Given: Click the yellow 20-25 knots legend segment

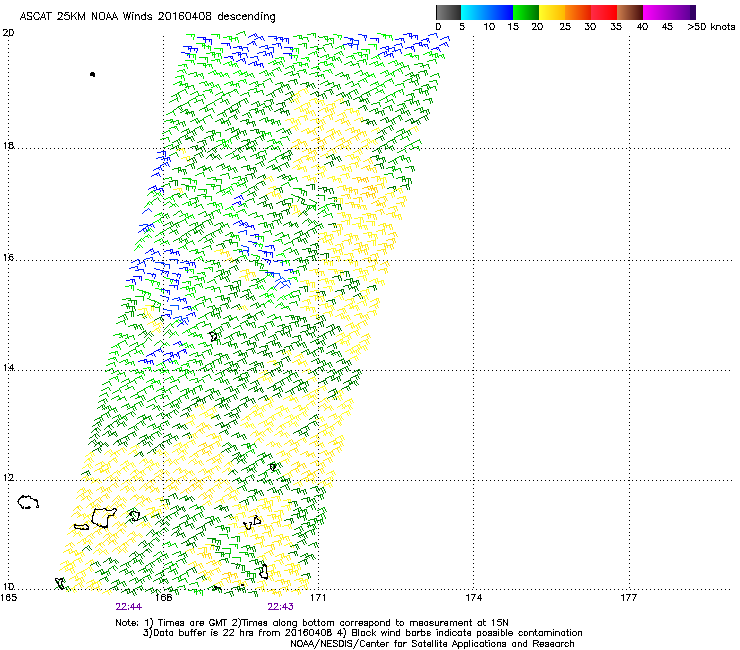Looking at the screenshot, I should coord(552,12).
